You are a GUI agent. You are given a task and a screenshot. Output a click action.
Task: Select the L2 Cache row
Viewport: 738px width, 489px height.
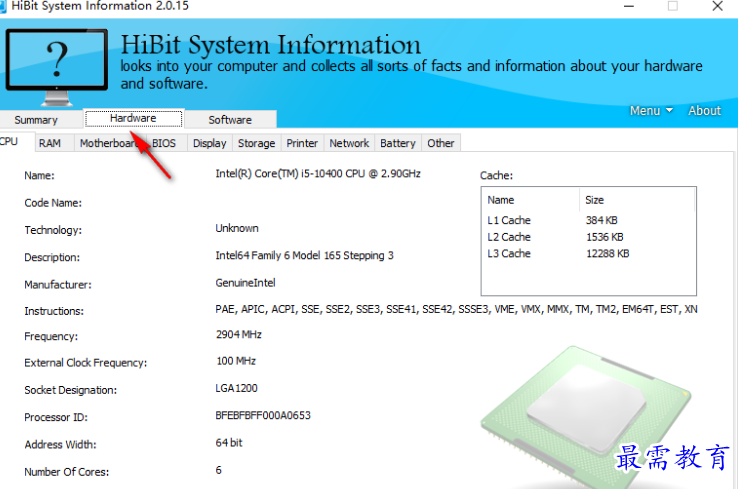click(x=588, y=237)
